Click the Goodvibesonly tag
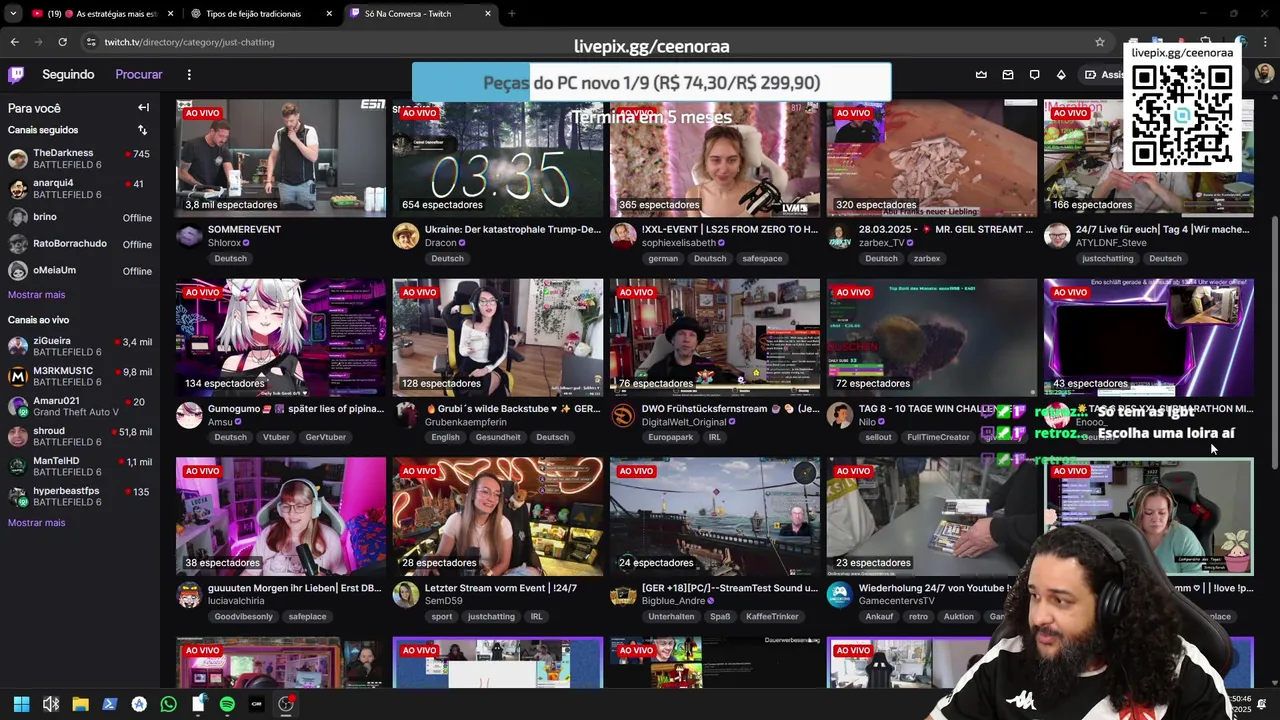Screen dimensions: 1280x720 pyautogui.click(x=243, y=617)
